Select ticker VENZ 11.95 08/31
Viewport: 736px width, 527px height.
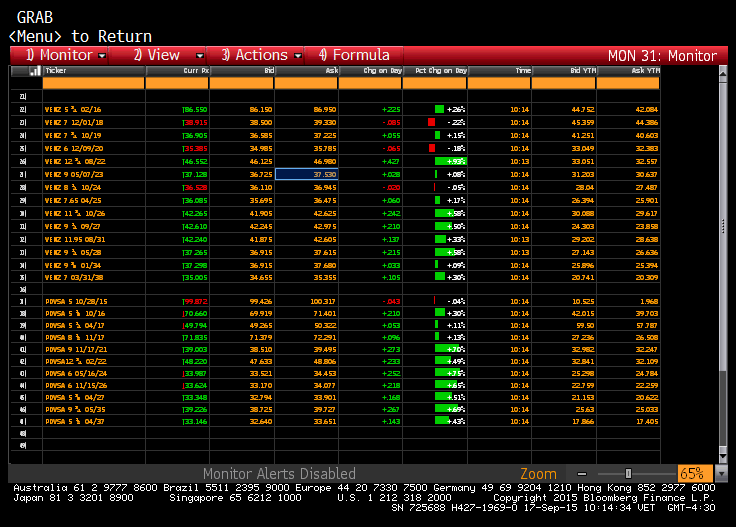coord(75,239)
